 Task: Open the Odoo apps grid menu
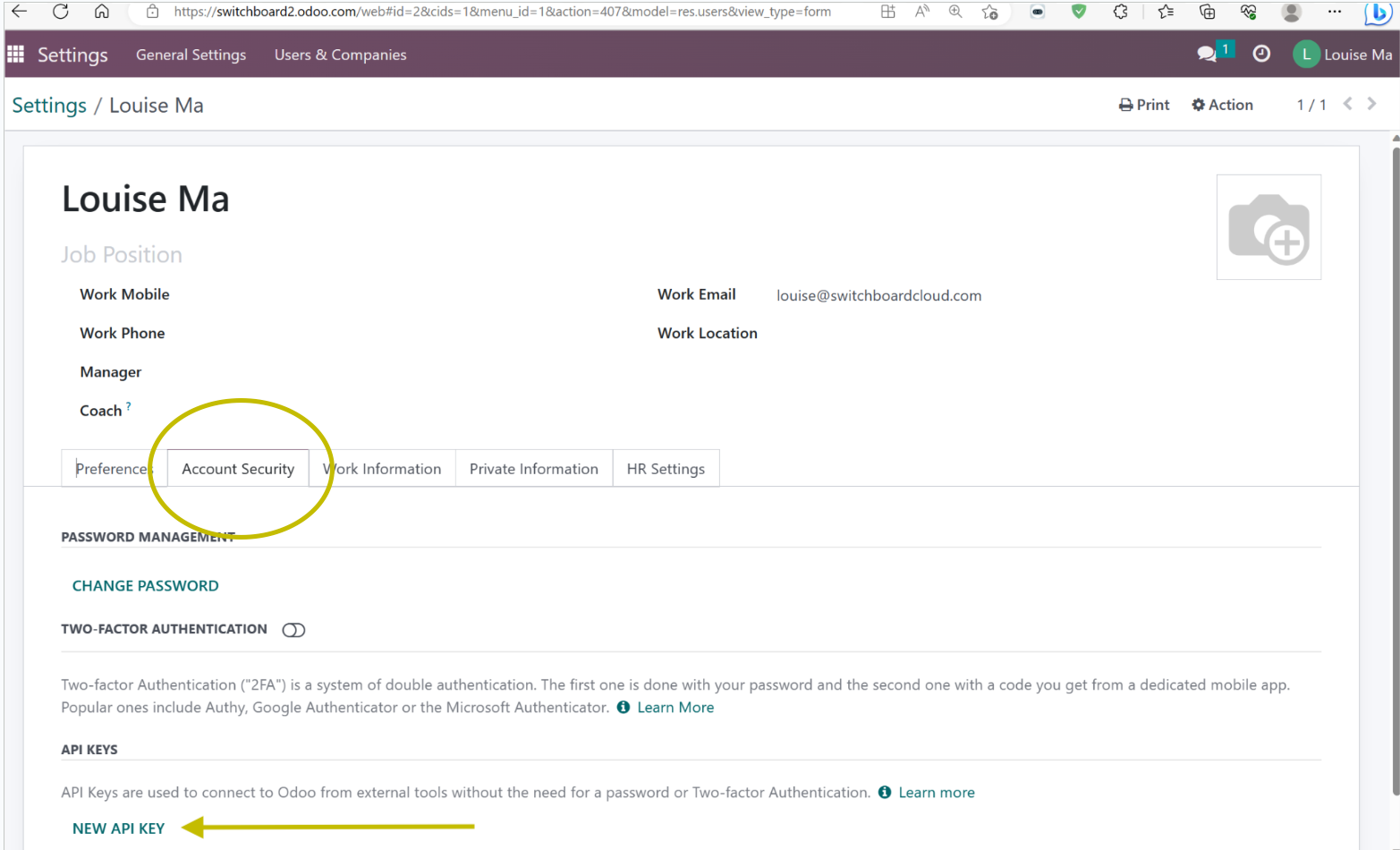(16, 54)
